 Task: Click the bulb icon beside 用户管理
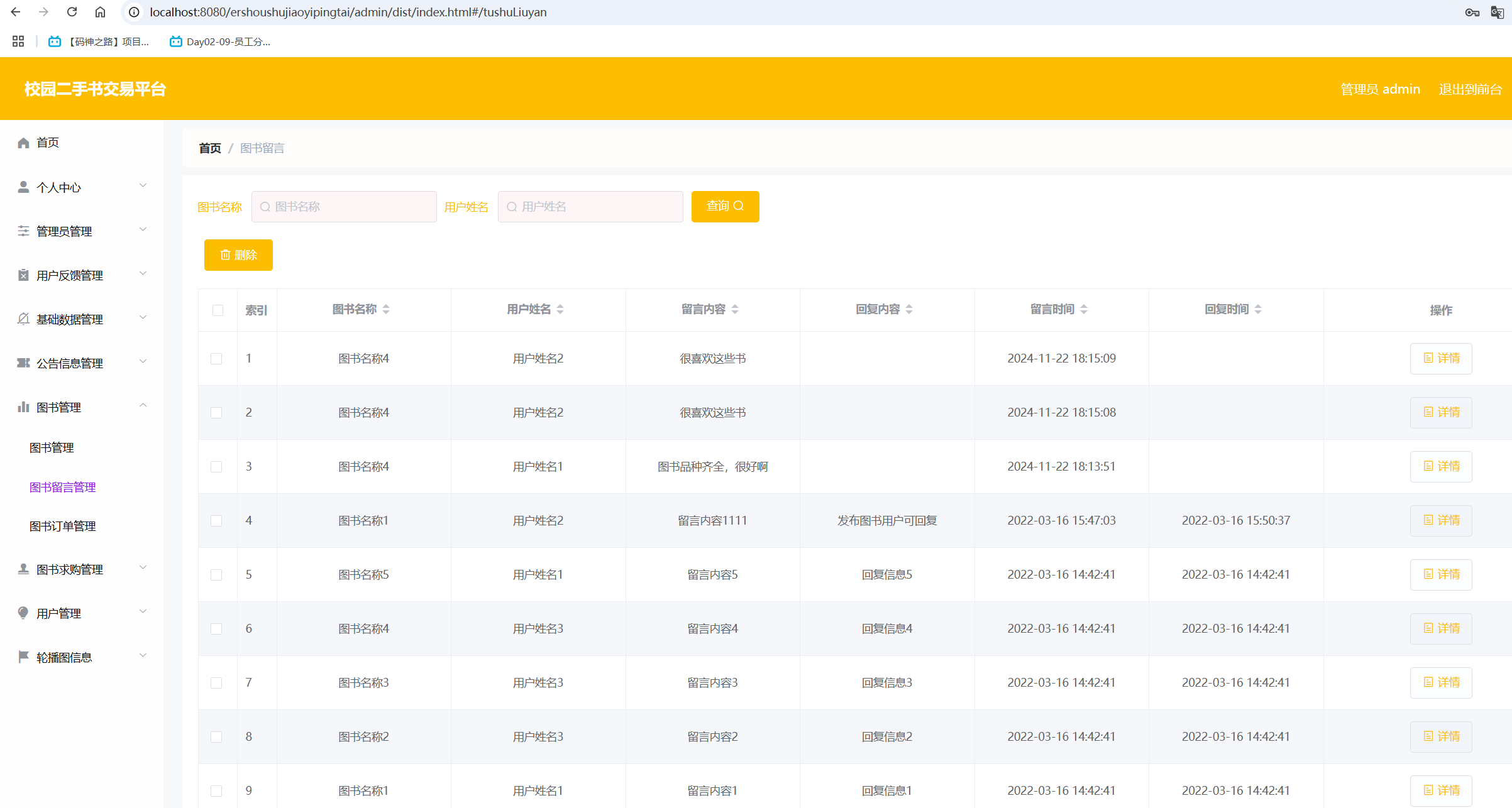[23, 613]
